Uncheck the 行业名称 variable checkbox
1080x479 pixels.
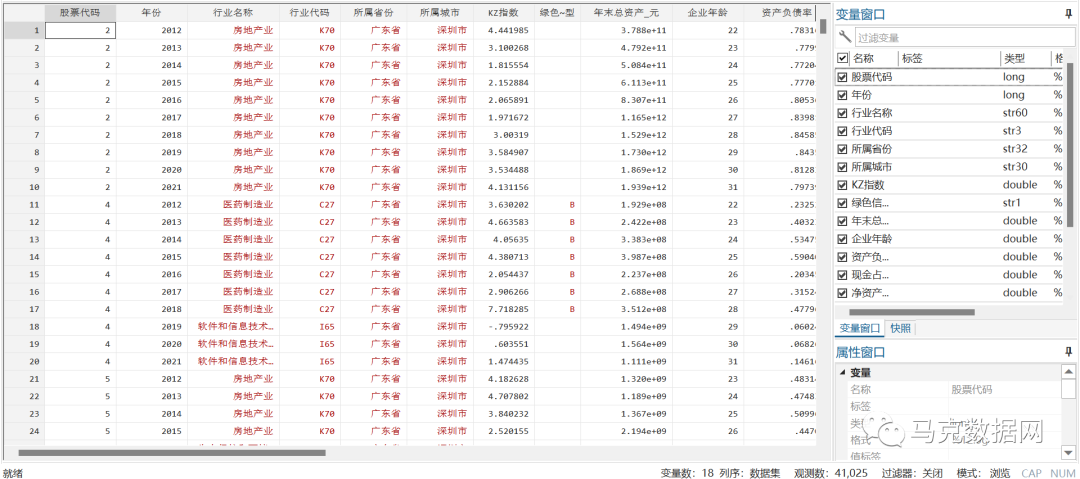pos(842,113)
